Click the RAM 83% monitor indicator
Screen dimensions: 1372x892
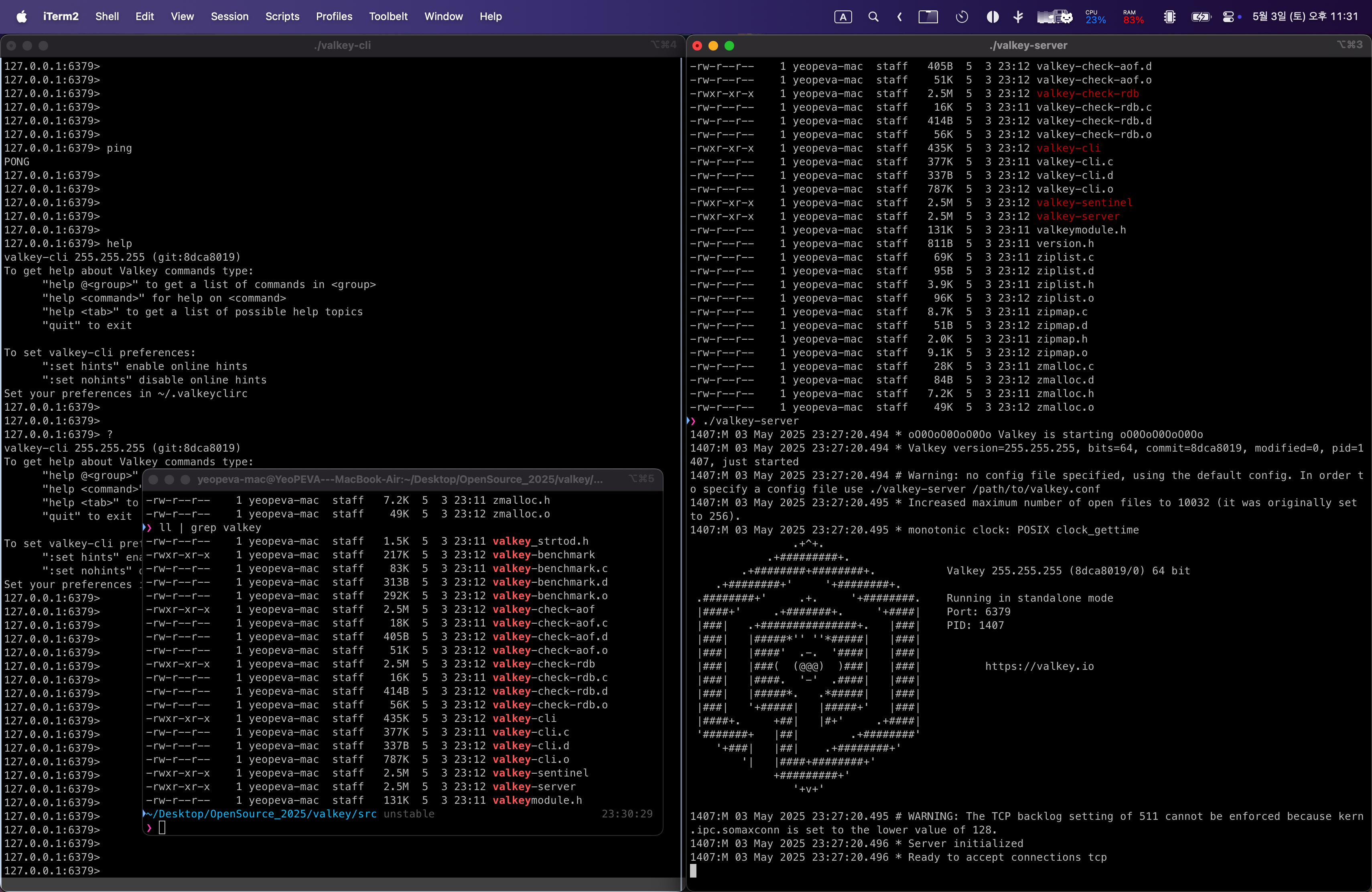1133,17
